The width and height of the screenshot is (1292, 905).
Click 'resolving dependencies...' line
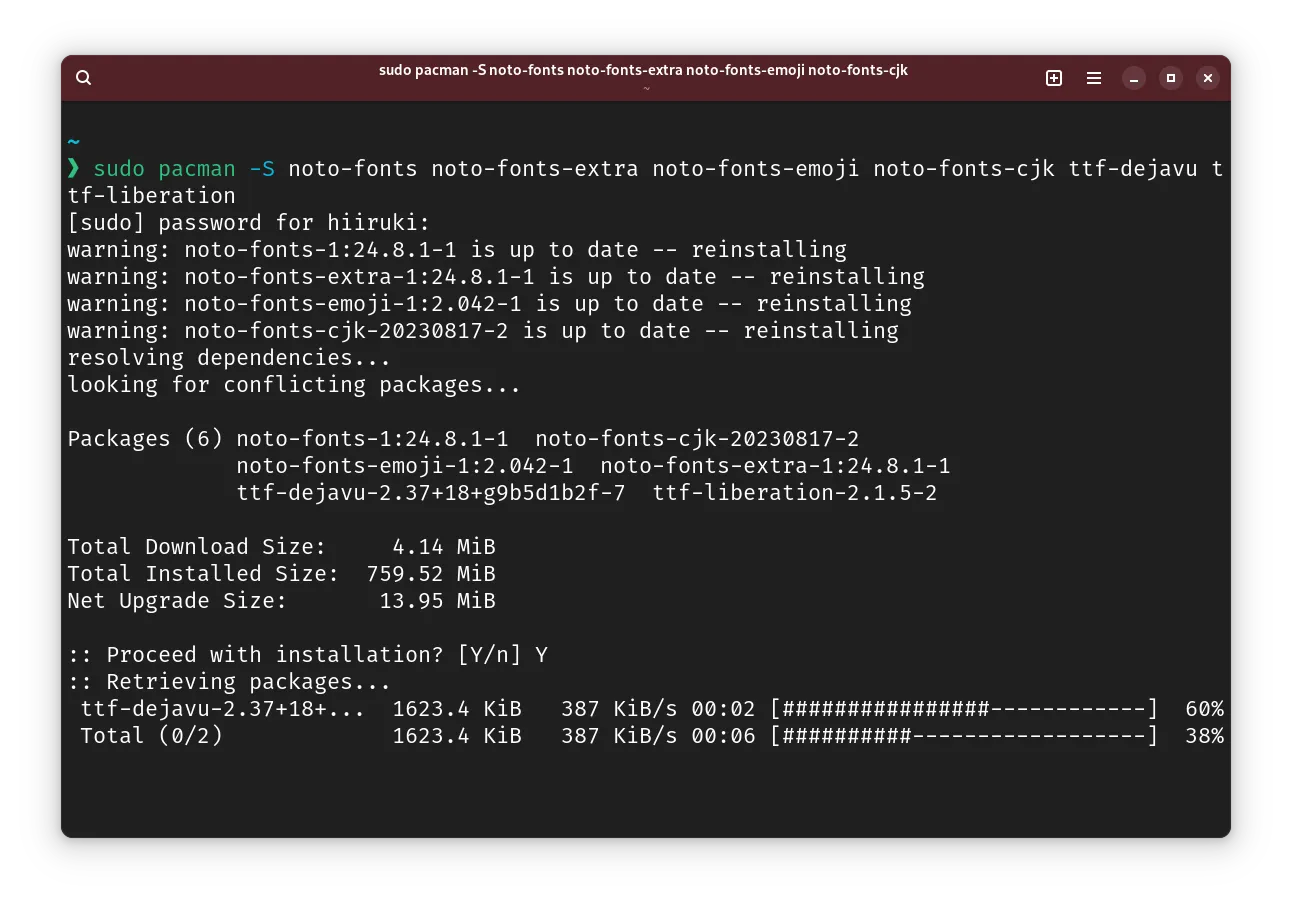click(229, 357)
